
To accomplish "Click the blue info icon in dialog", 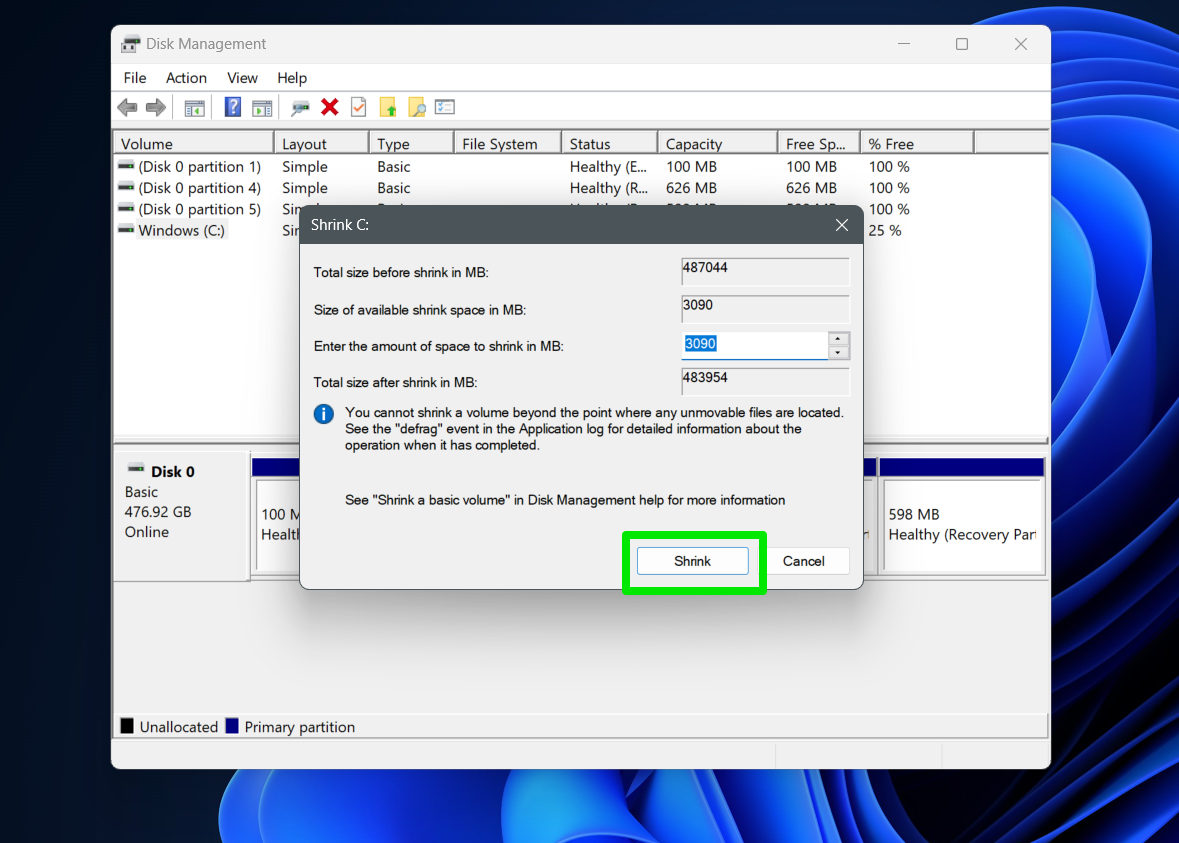I will point(324,414).
